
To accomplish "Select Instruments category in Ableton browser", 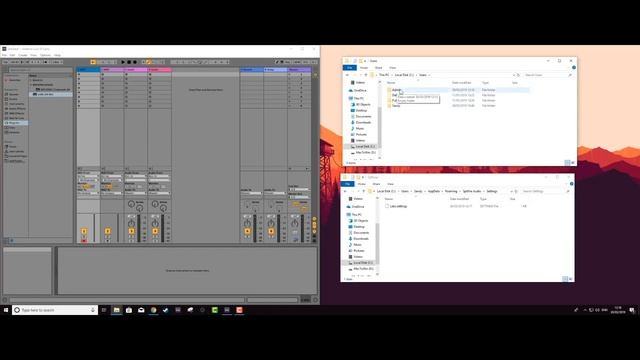I will tap(16, 104).
